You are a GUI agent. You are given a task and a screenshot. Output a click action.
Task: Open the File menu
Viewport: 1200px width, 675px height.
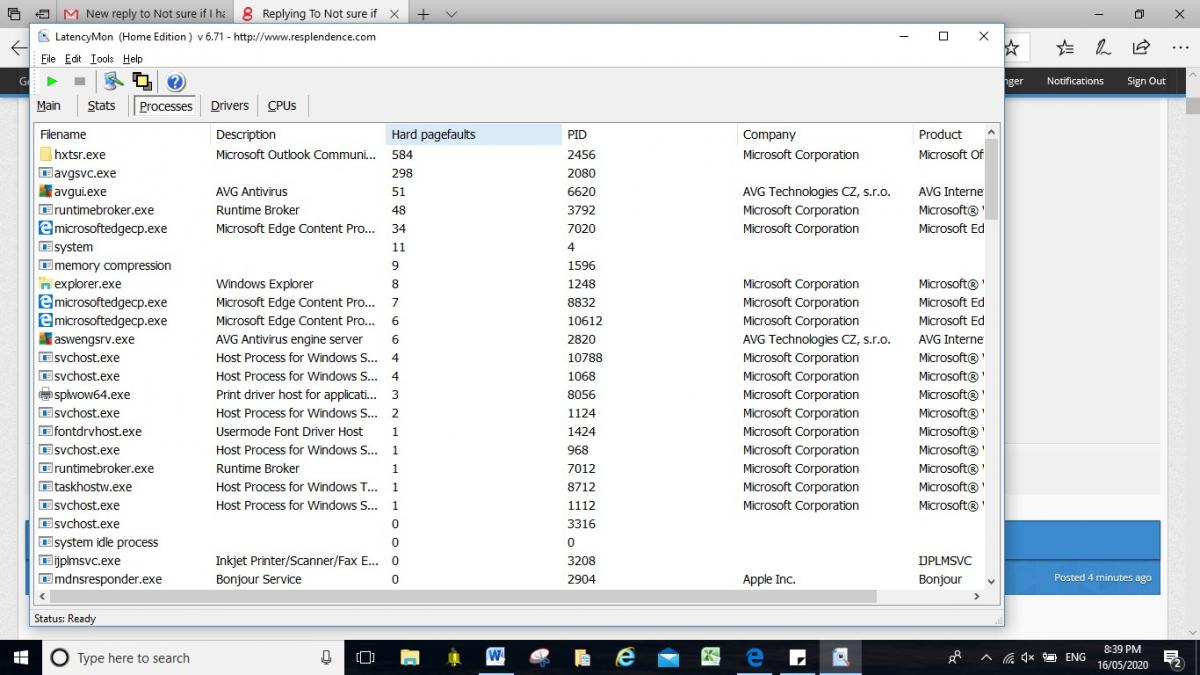click(x=48, y=59)
